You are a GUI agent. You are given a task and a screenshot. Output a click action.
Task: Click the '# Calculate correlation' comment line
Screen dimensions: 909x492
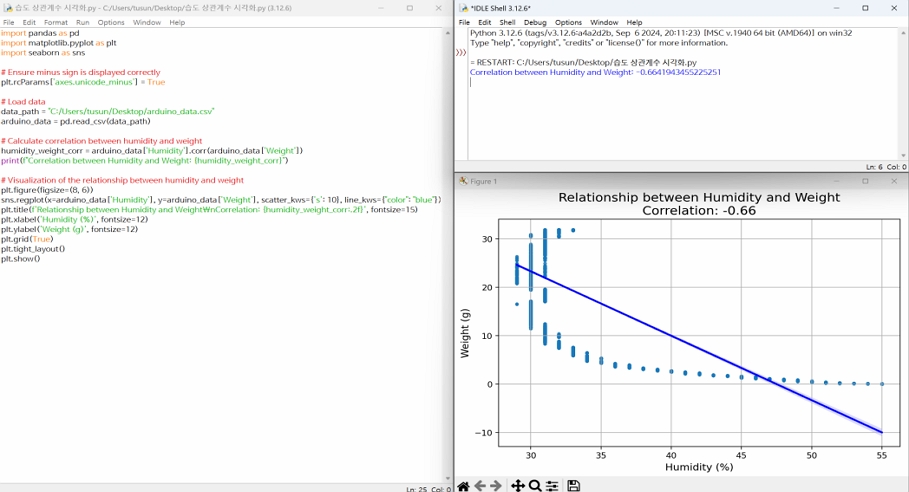click(x=101, y=141)
